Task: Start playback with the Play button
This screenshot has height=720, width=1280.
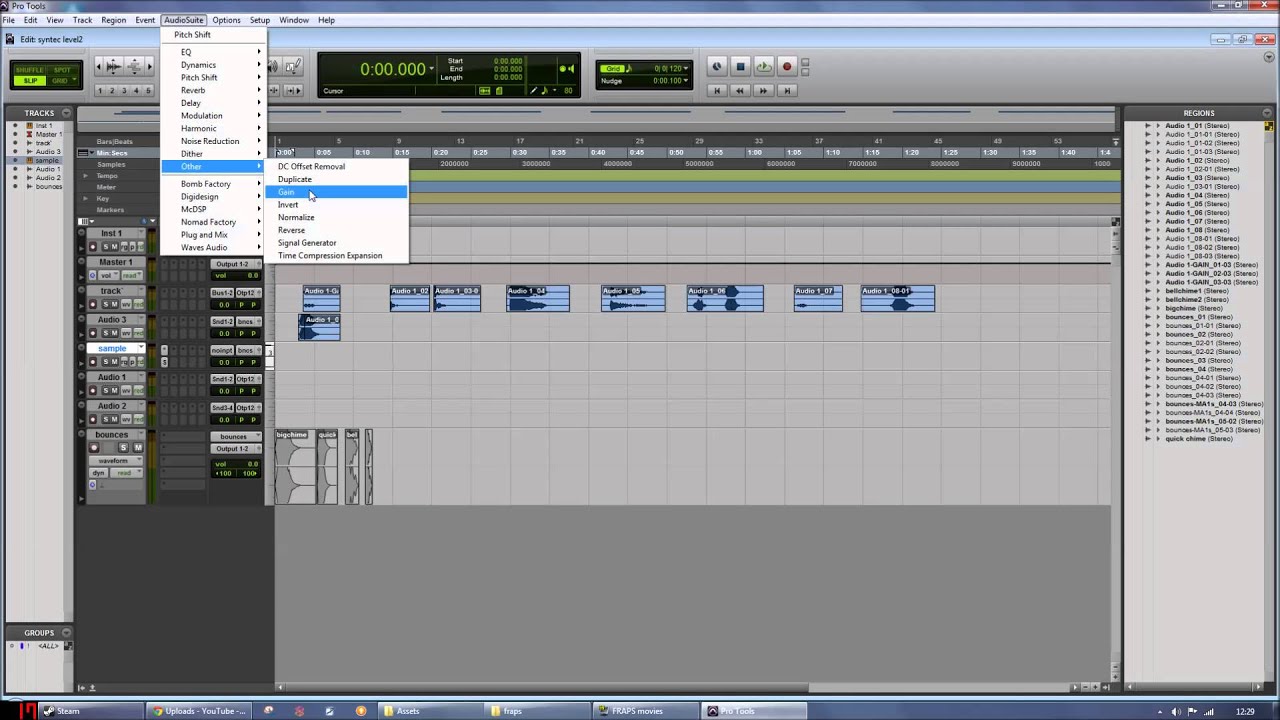Action: pyautogui.click(x=763, y=67)
